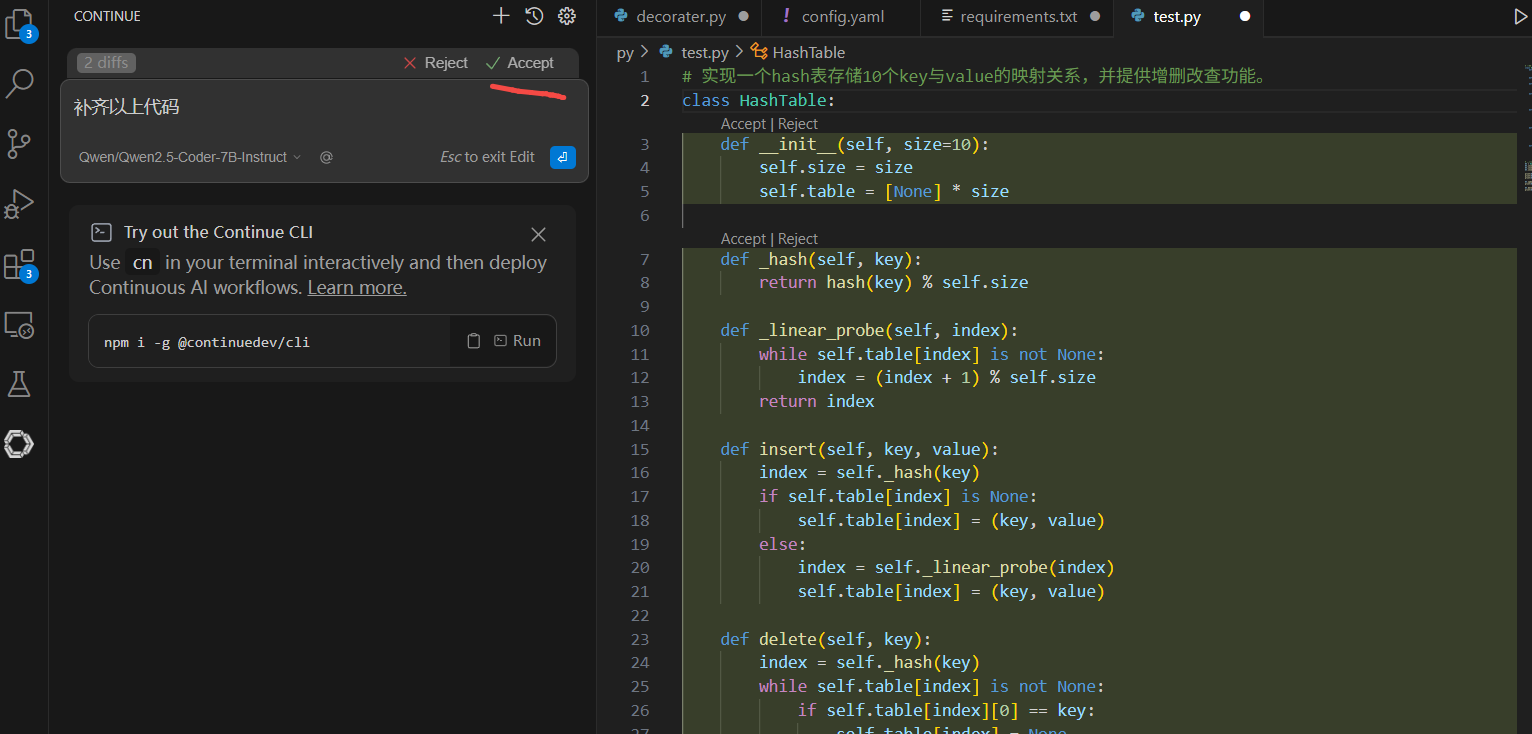This screenshot has width=1532, height=734.
Task: Click the CONTINUE panel title
Action: [107, 16]
